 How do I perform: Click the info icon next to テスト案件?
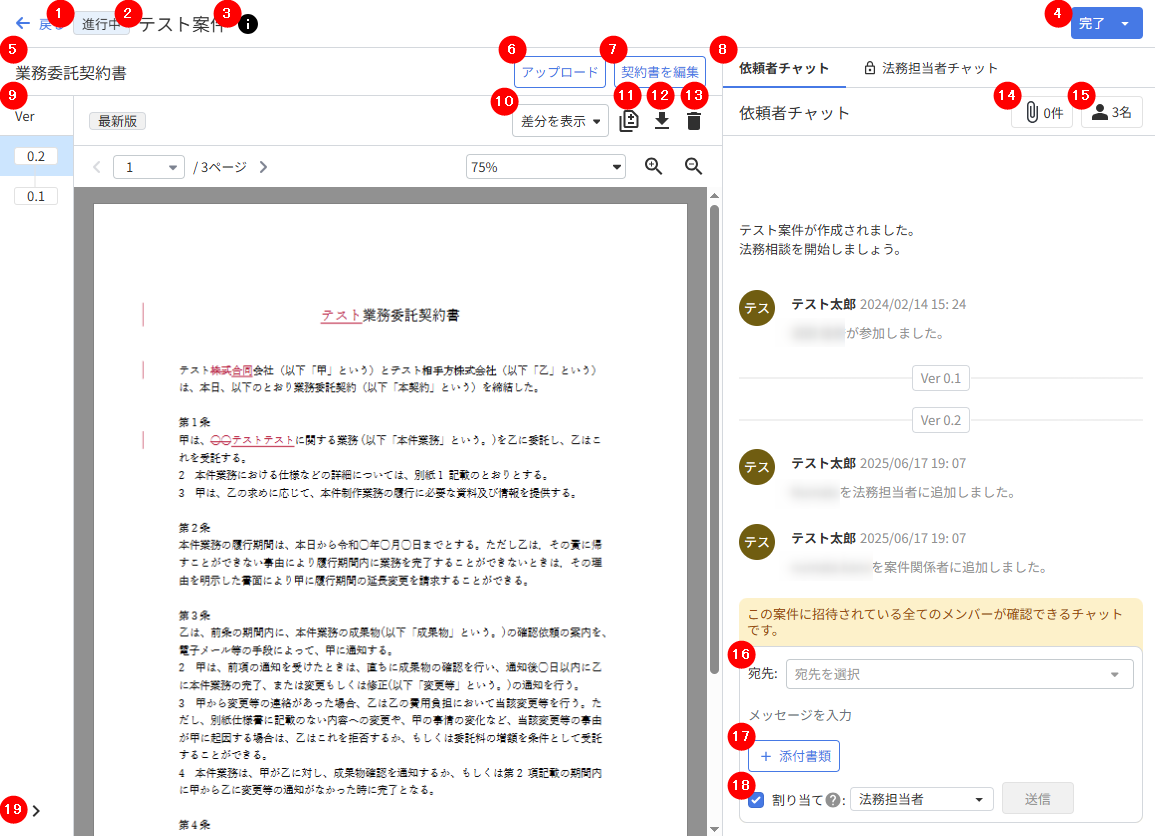point(248,24)
